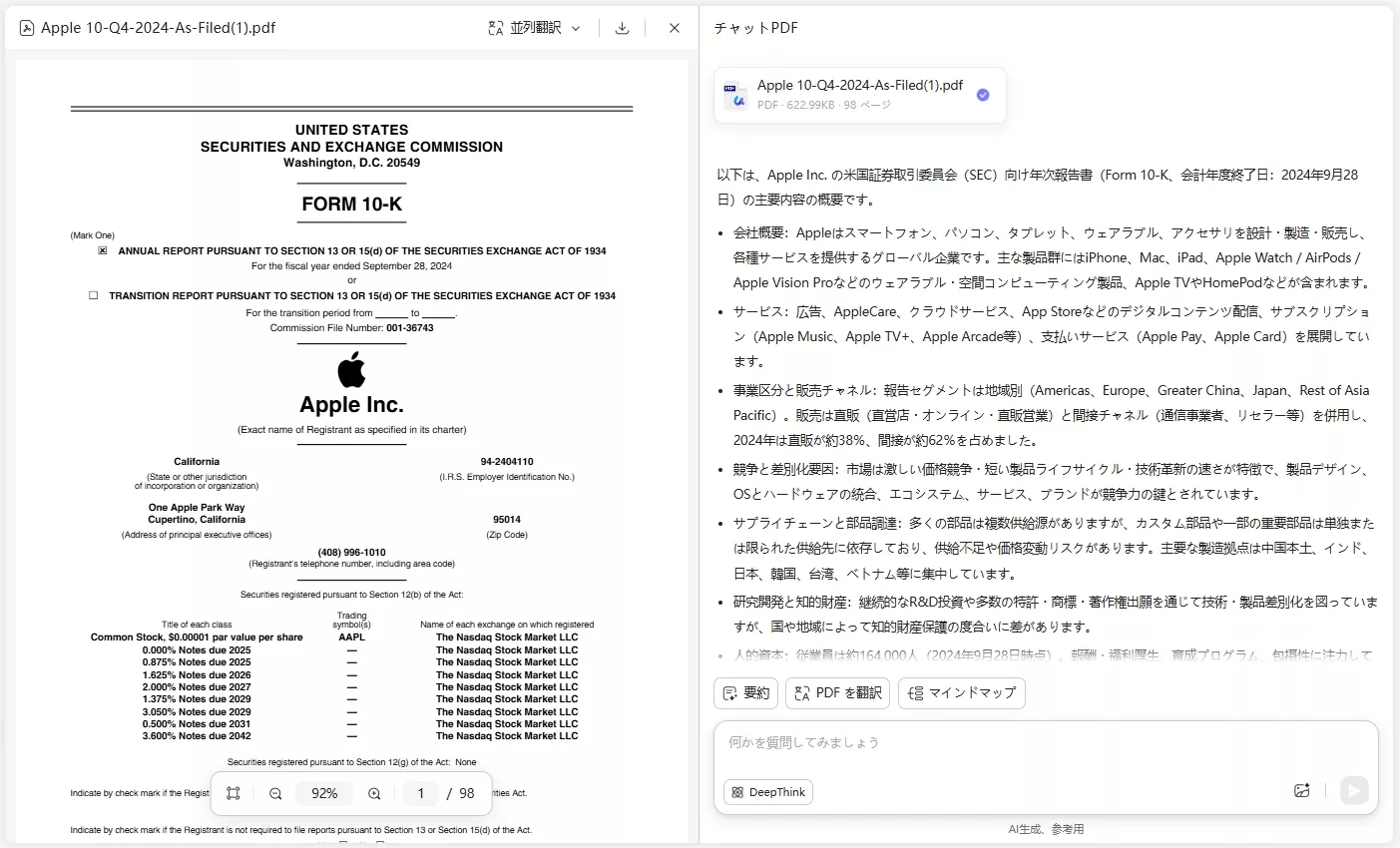Click the zoom out magnifier icon

275,793
